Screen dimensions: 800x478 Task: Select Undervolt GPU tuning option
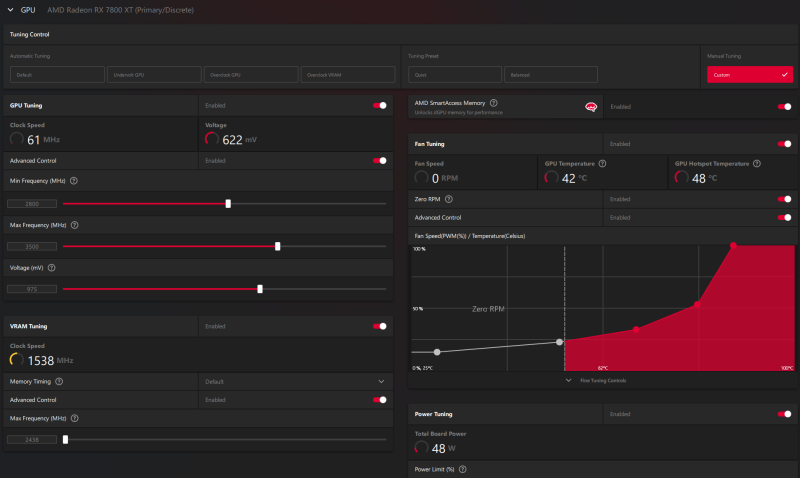click(154, 74)
